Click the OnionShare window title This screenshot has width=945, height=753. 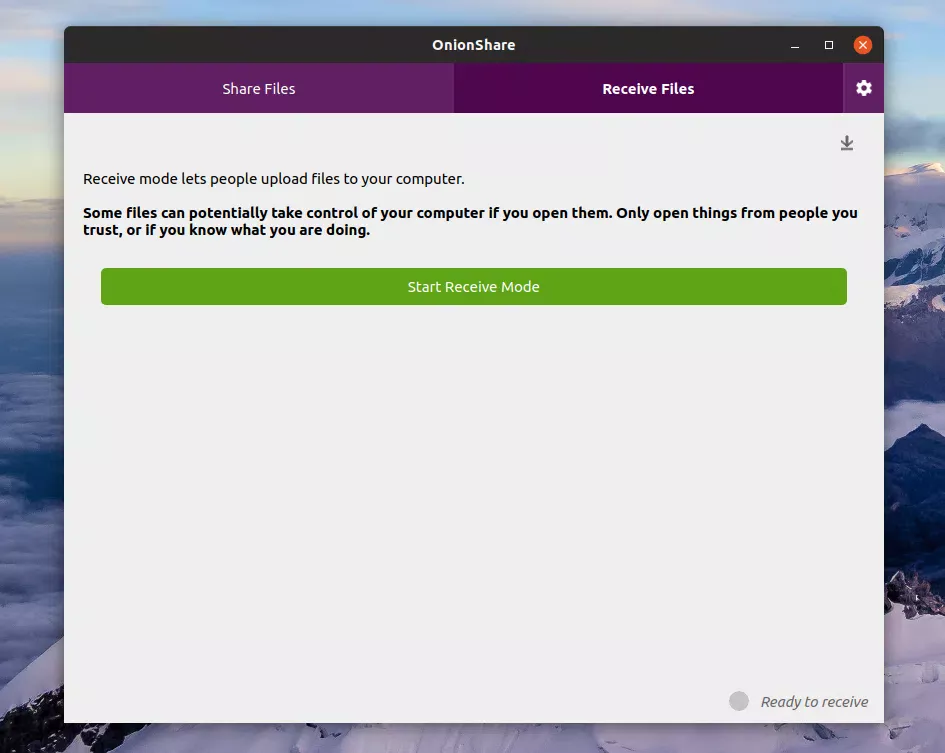474,45
